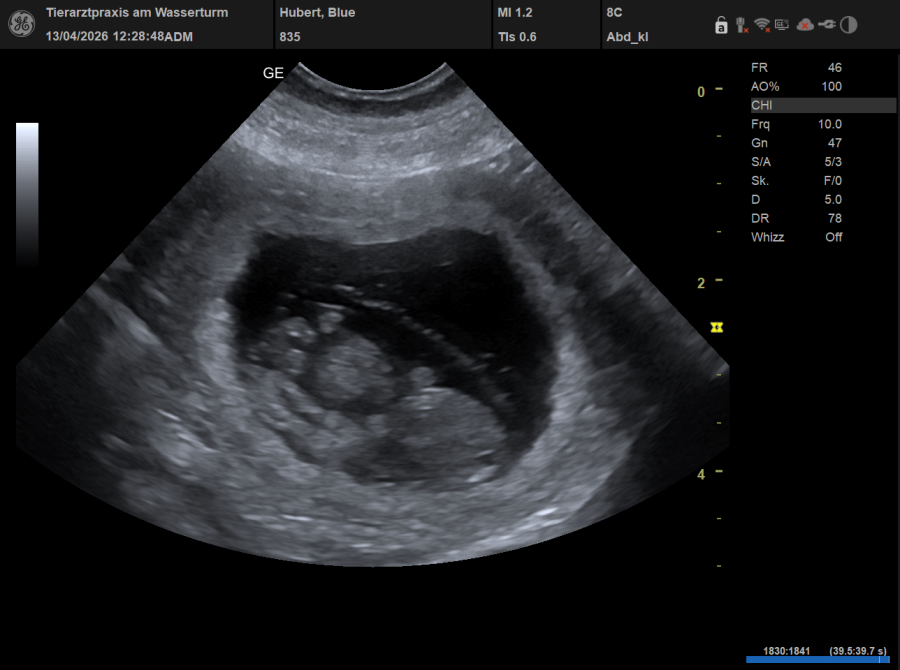
Task: Click the network cable disconnected icon
Action: pyautogui.click(x=741, y=25)
